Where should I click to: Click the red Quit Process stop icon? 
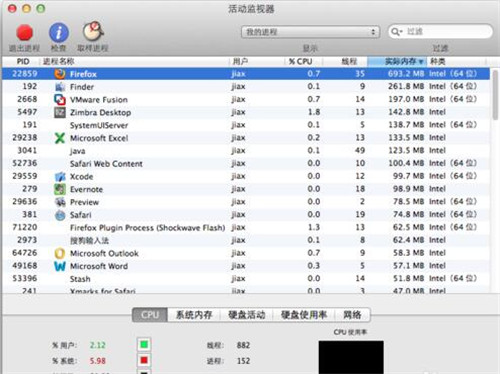tap(24, 33)
